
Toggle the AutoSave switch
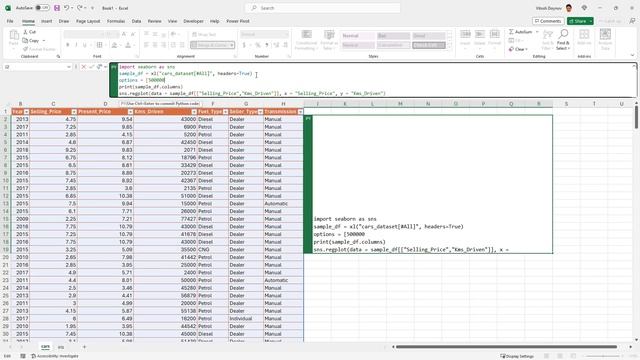[42, 8]
